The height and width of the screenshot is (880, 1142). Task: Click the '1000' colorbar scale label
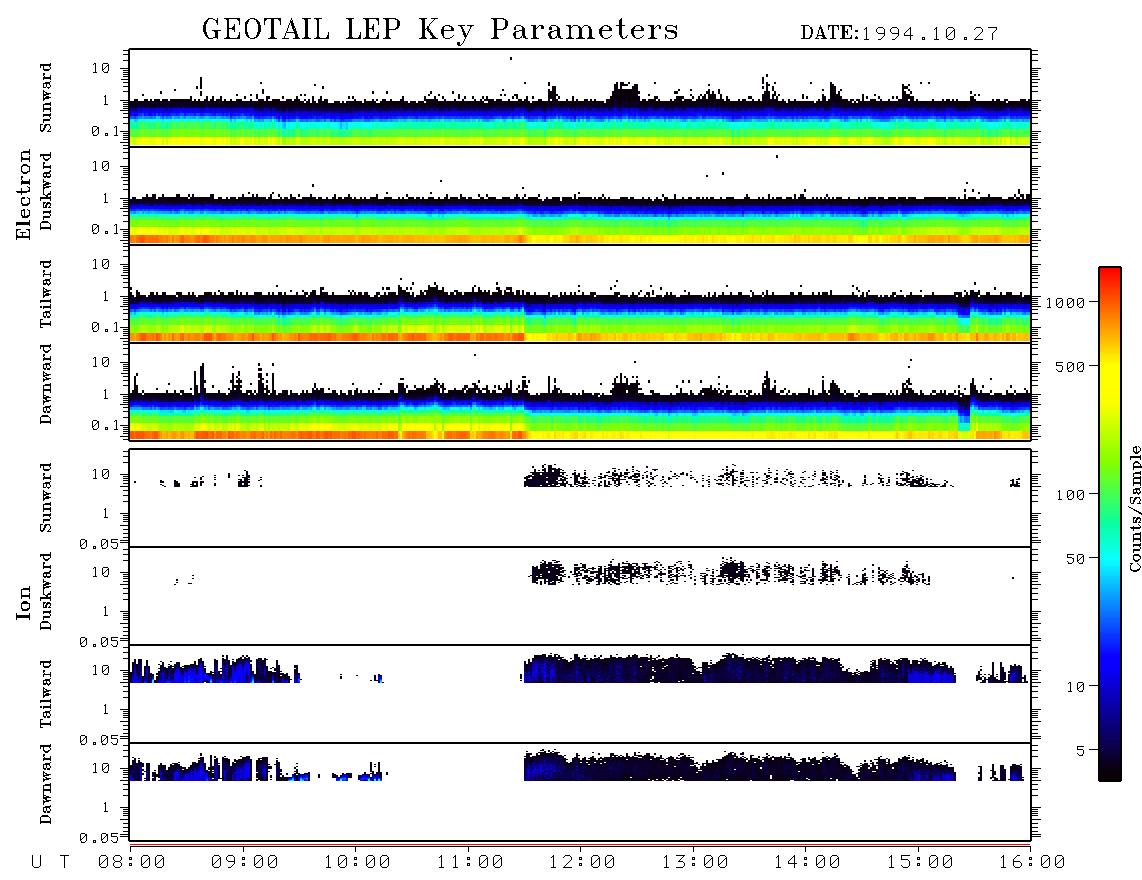[1066, 302]
